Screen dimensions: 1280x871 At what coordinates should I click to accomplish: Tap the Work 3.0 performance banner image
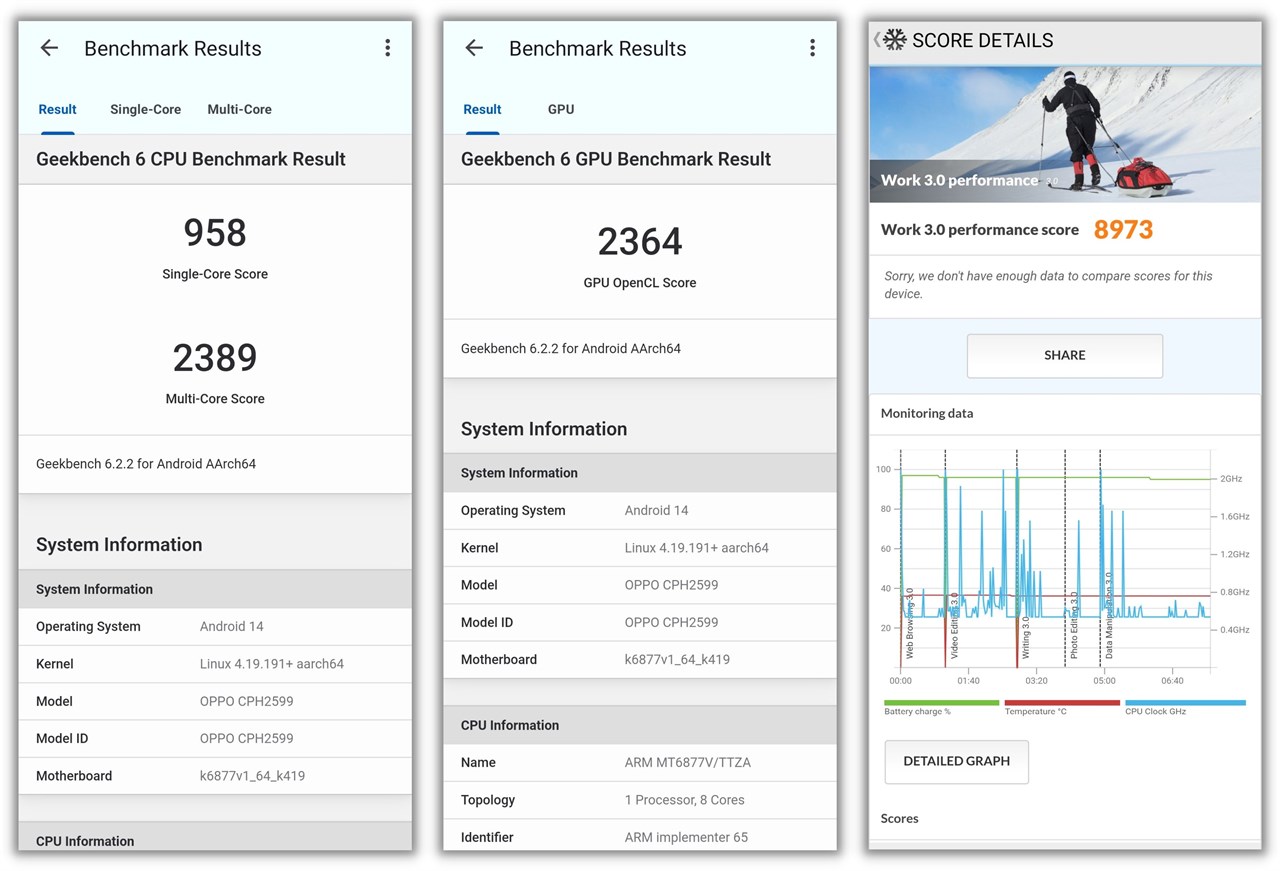[x=1064, y=134]
